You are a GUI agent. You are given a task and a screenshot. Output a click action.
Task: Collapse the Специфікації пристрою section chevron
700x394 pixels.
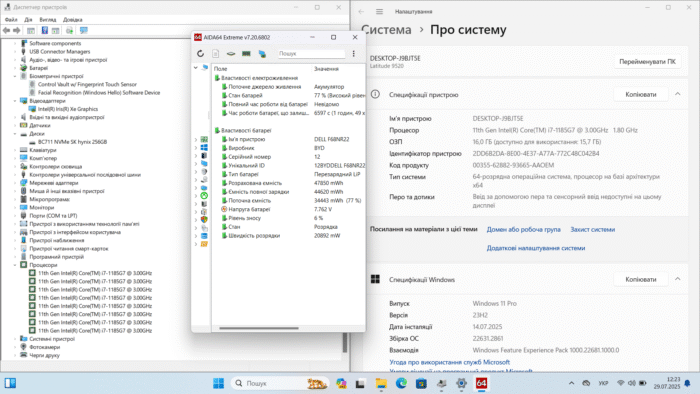coord(678,94)
